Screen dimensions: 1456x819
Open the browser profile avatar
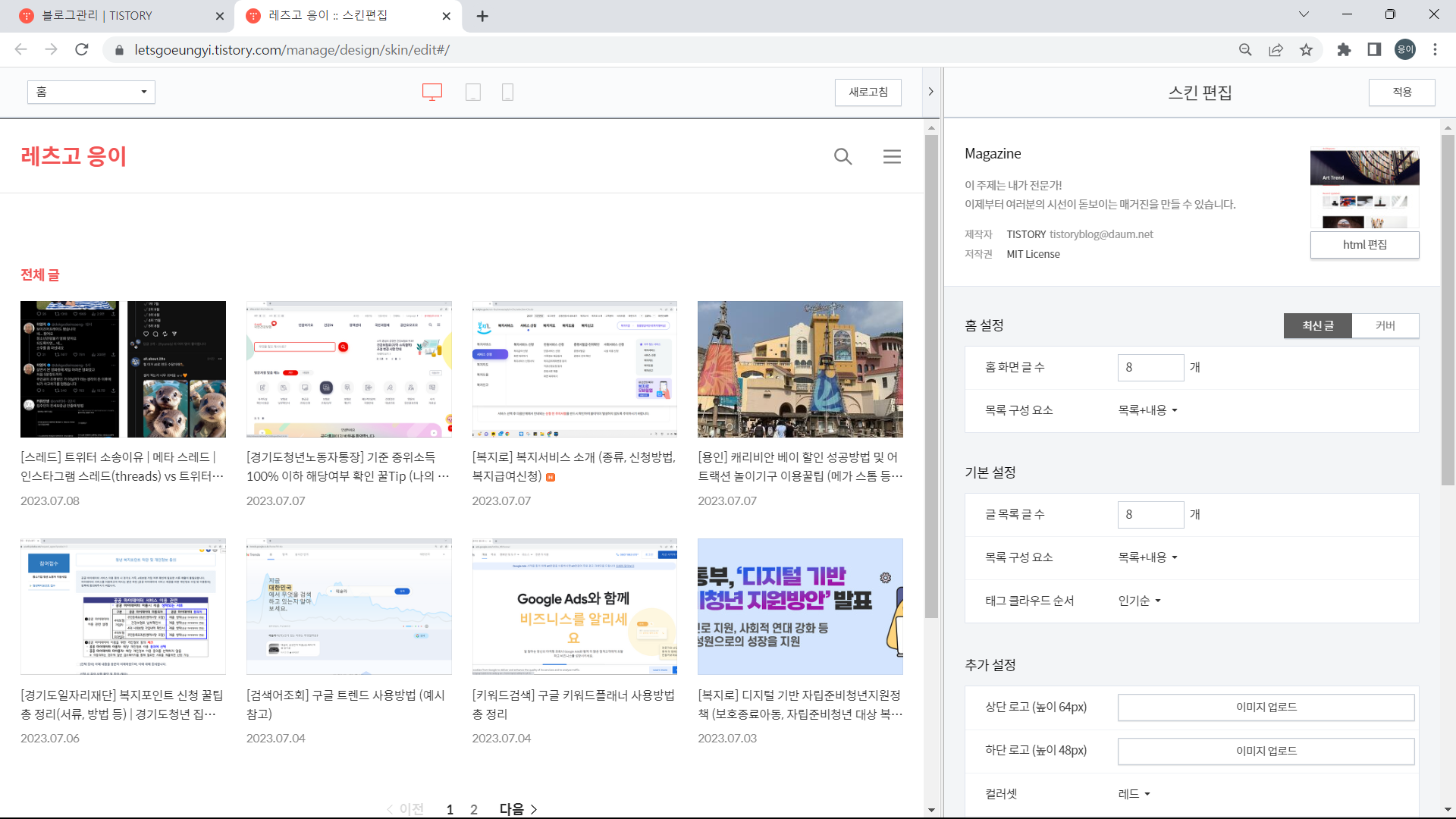coord(1405,49)
